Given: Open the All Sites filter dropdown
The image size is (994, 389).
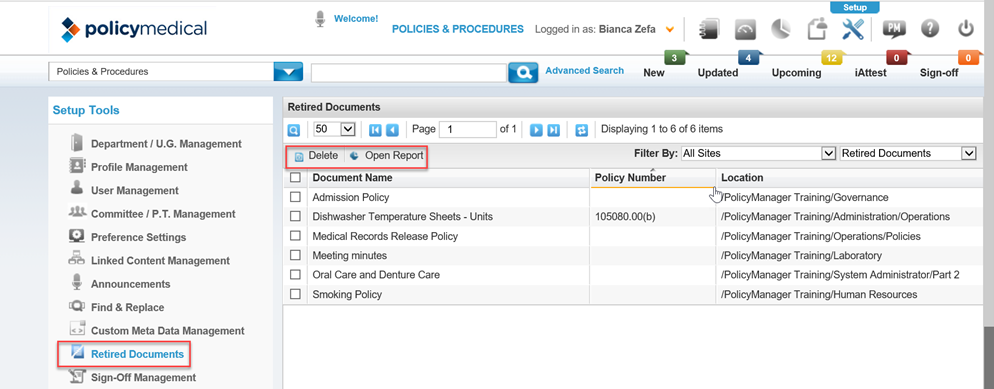Looking at the screenshot, I should coord(758,153).
